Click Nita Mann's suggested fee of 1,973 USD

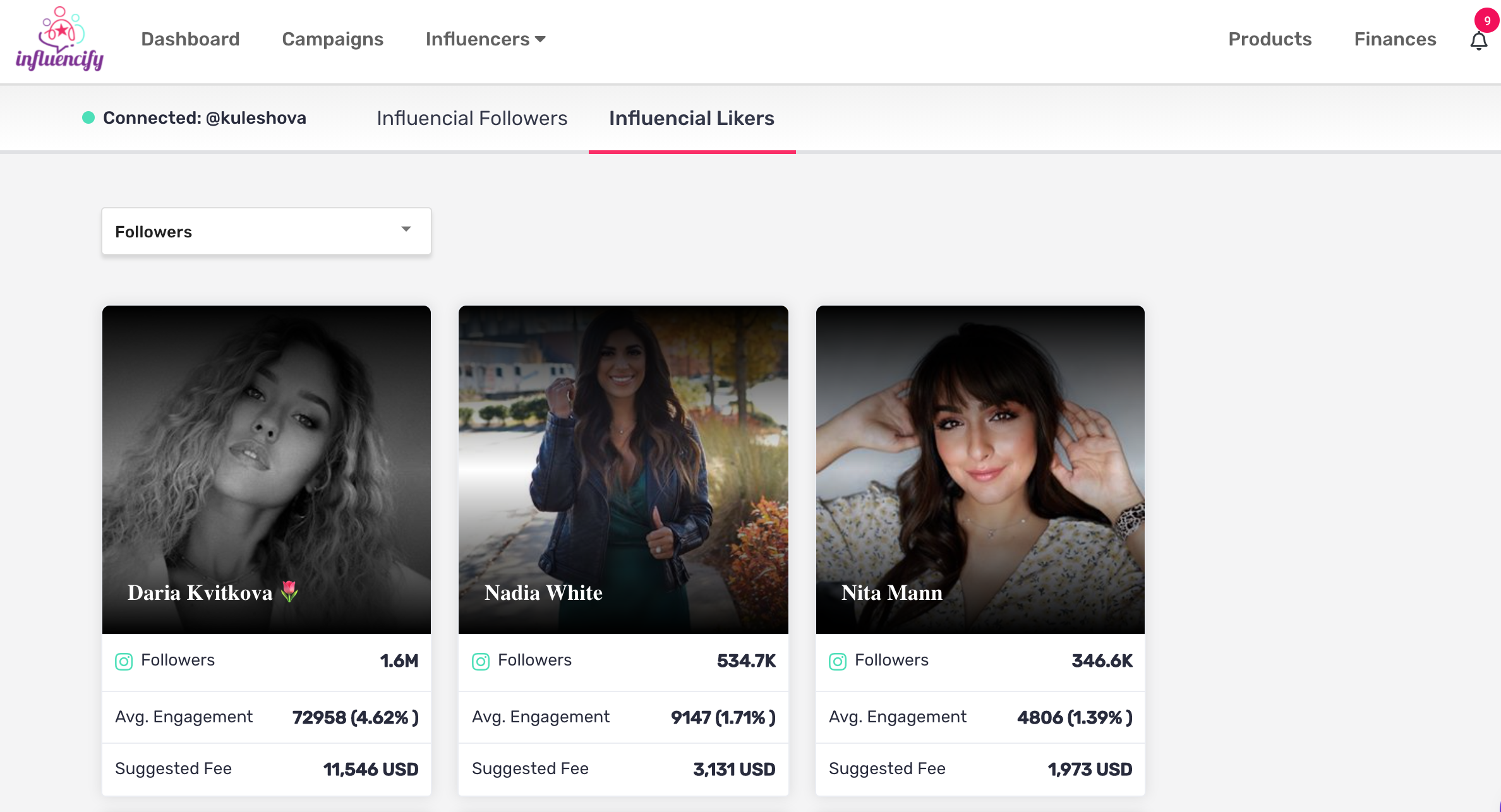[1090, 769]
